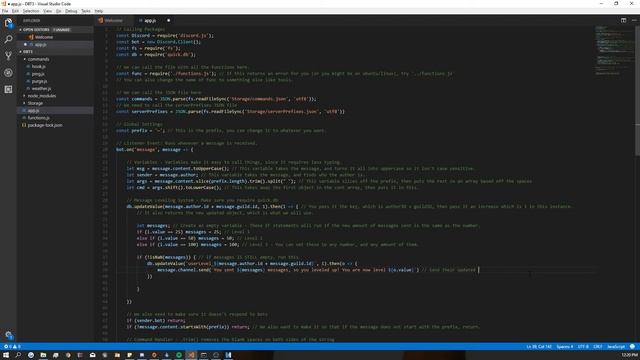
Task: Open the View menu
Action: [x=47, y=11]
